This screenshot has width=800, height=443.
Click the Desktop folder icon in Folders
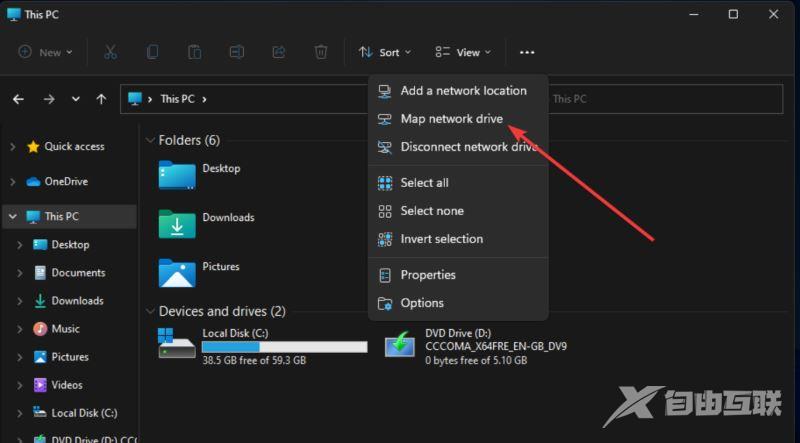tap(177, 175)
